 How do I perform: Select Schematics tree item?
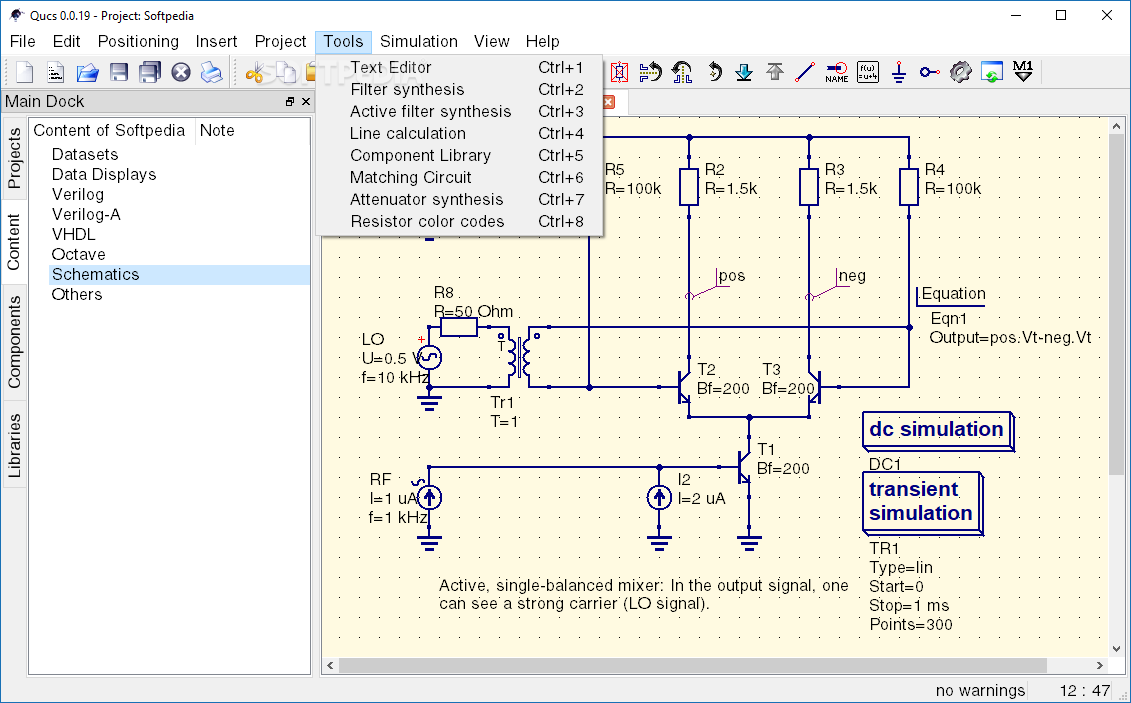(x=179, y=275)
